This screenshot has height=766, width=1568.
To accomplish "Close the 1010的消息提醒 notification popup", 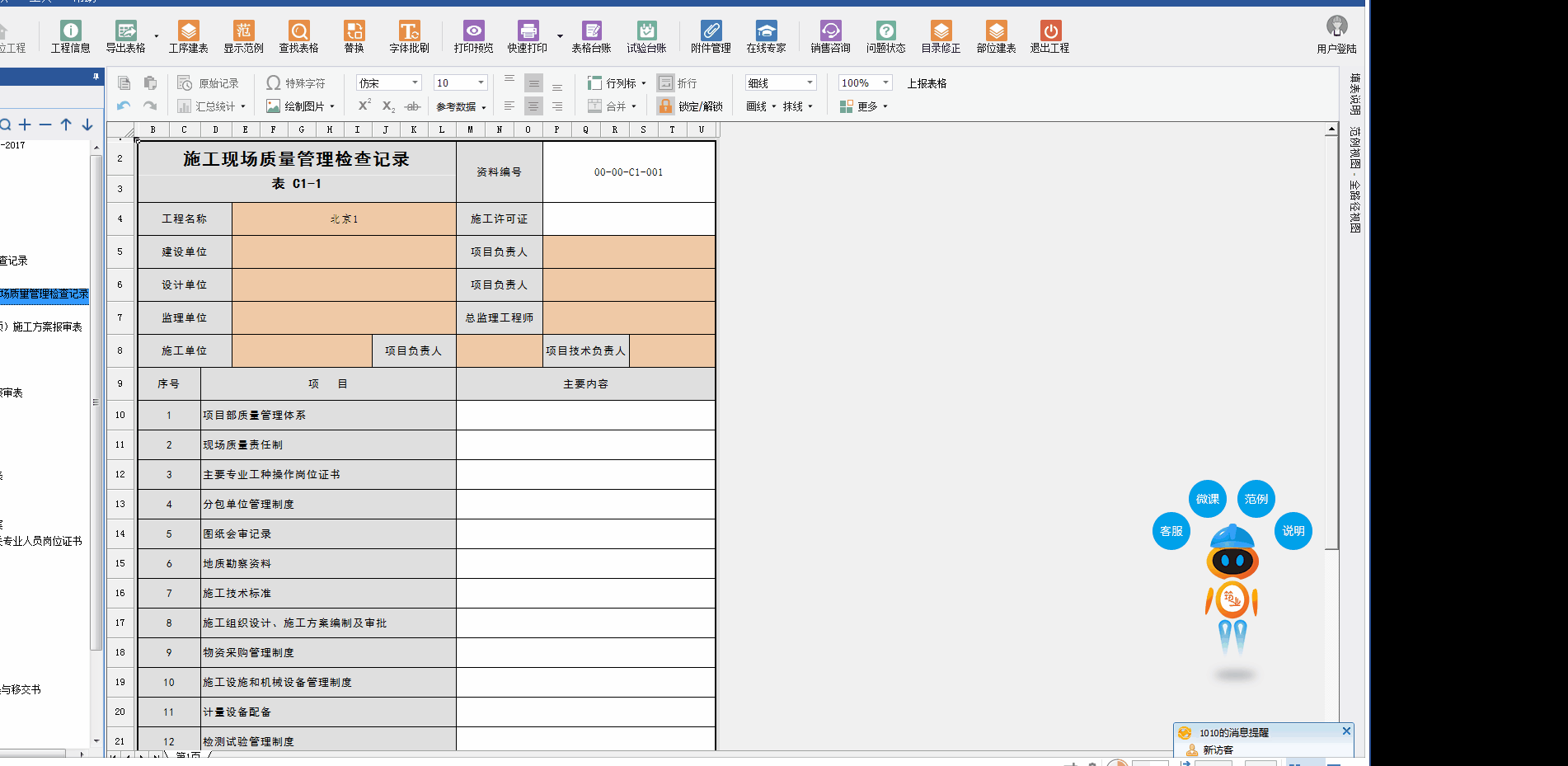I will (1346, 731).
